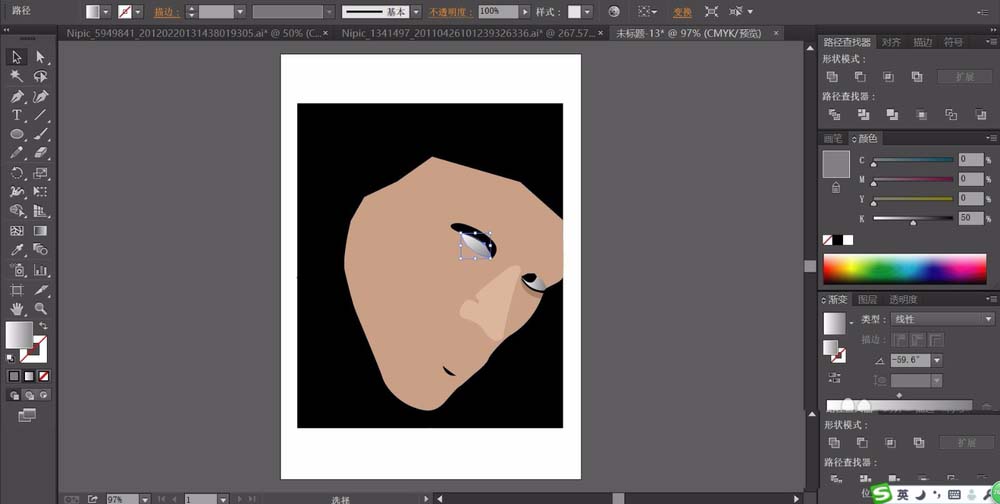Click the 不透明度 link in control bar
The height and width of the screenshot is (504, 1000).
(x=450, y=12)
